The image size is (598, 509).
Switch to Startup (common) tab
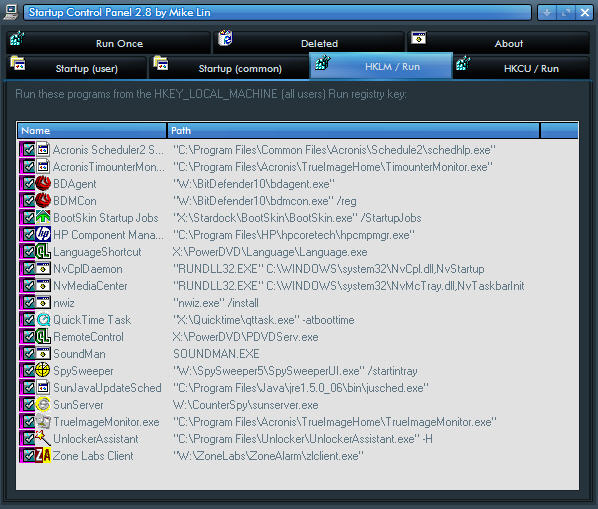[229, 68]
